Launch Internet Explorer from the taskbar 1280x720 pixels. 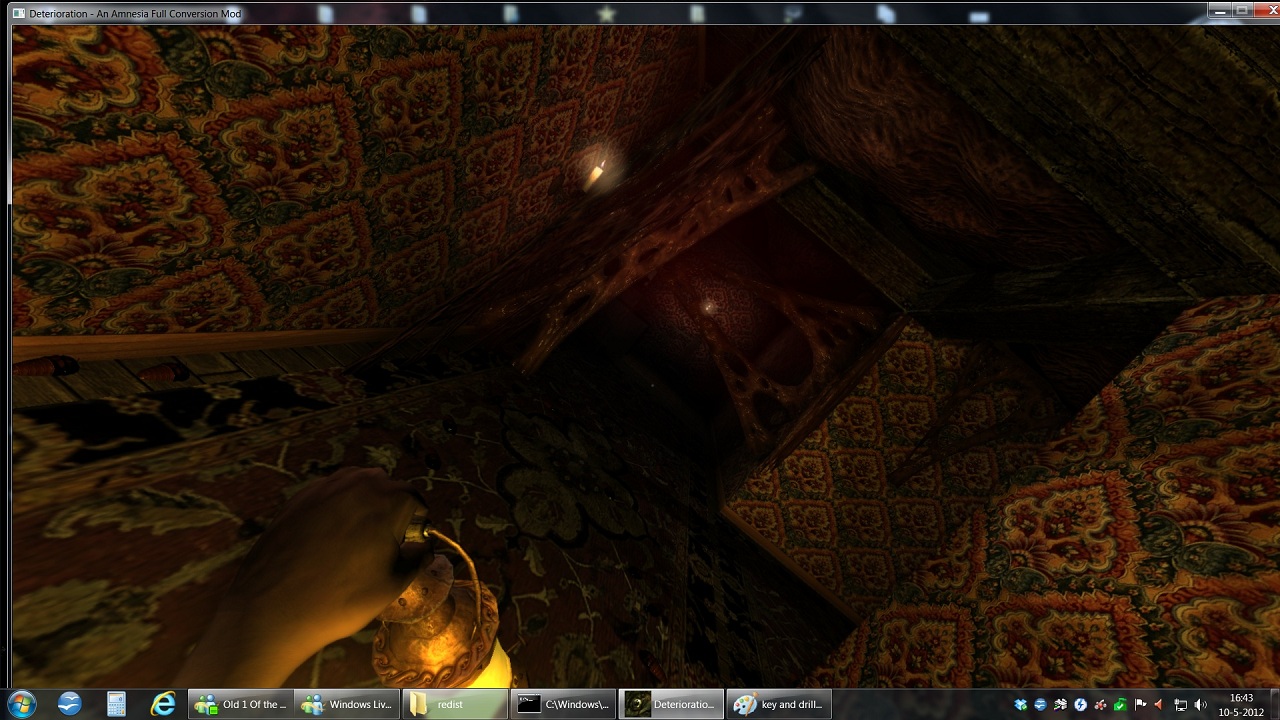click(x=162, y=704)
